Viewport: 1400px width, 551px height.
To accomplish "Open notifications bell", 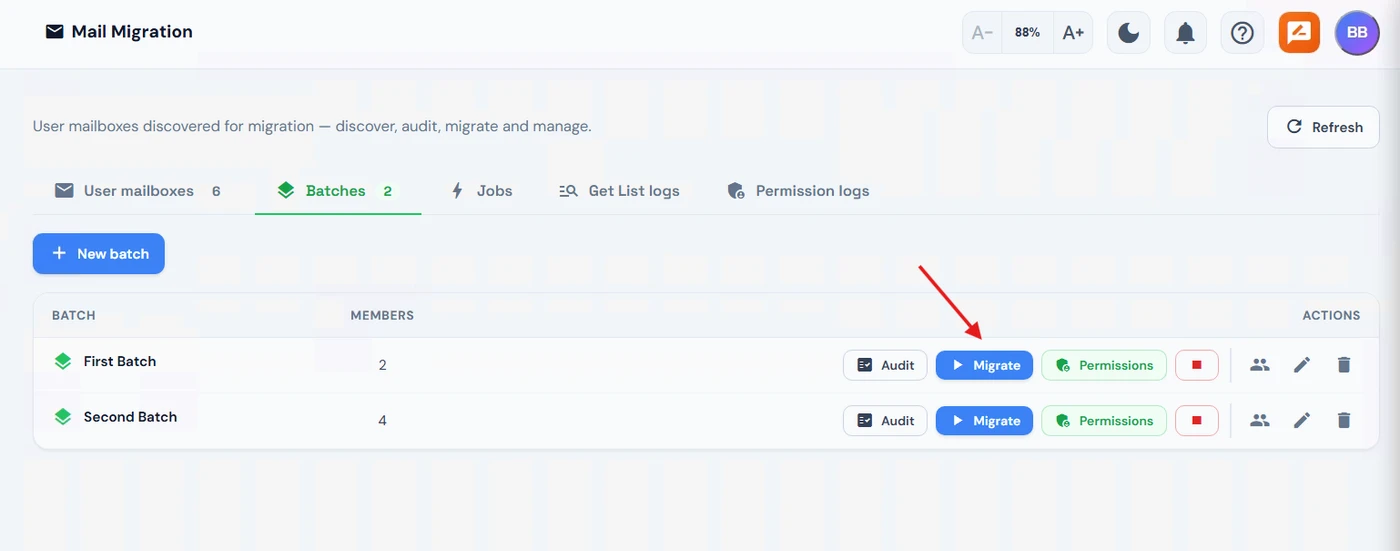I will (x=1185, y=33).
